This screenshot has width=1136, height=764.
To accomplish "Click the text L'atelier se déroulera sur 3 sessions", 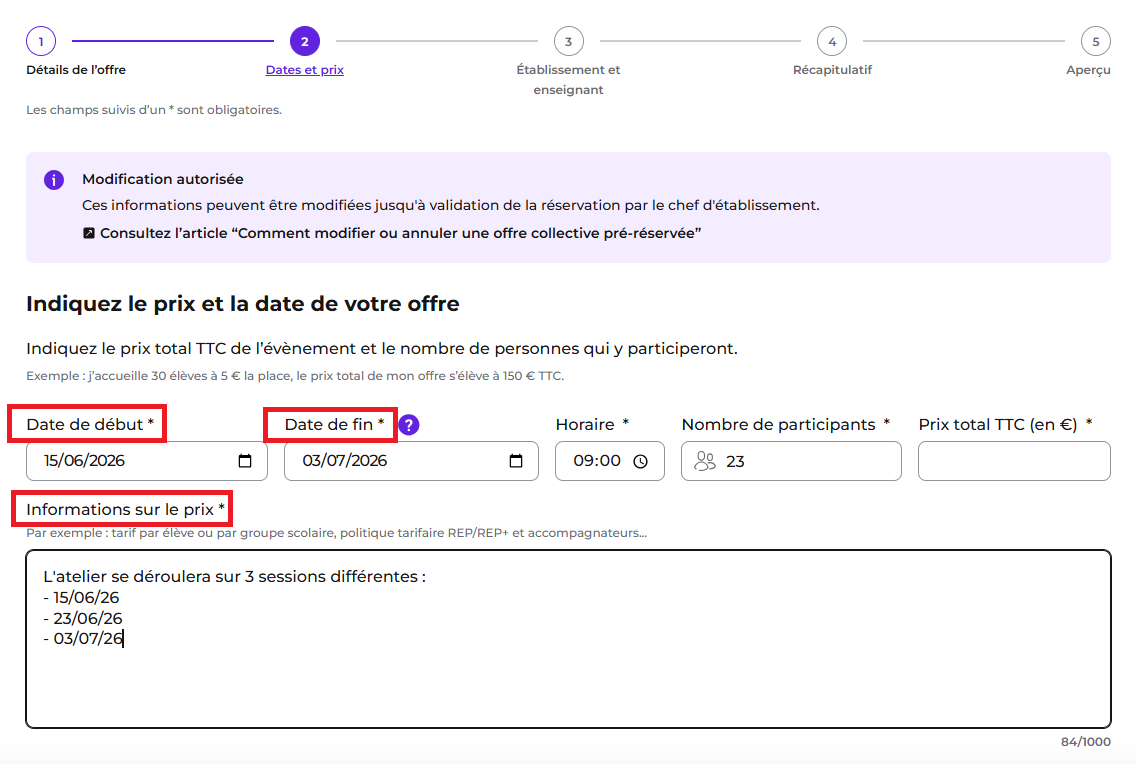I will pos(234,576).
